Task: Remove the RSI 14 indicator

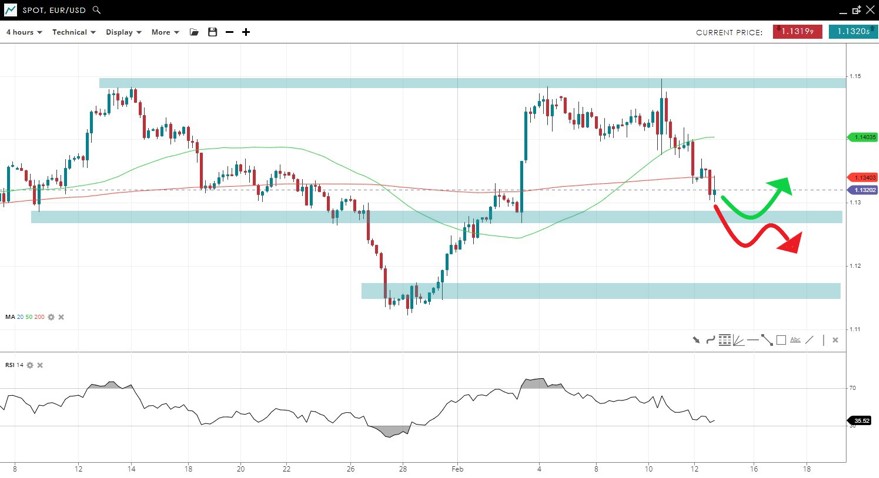Action: pos(40,365)
